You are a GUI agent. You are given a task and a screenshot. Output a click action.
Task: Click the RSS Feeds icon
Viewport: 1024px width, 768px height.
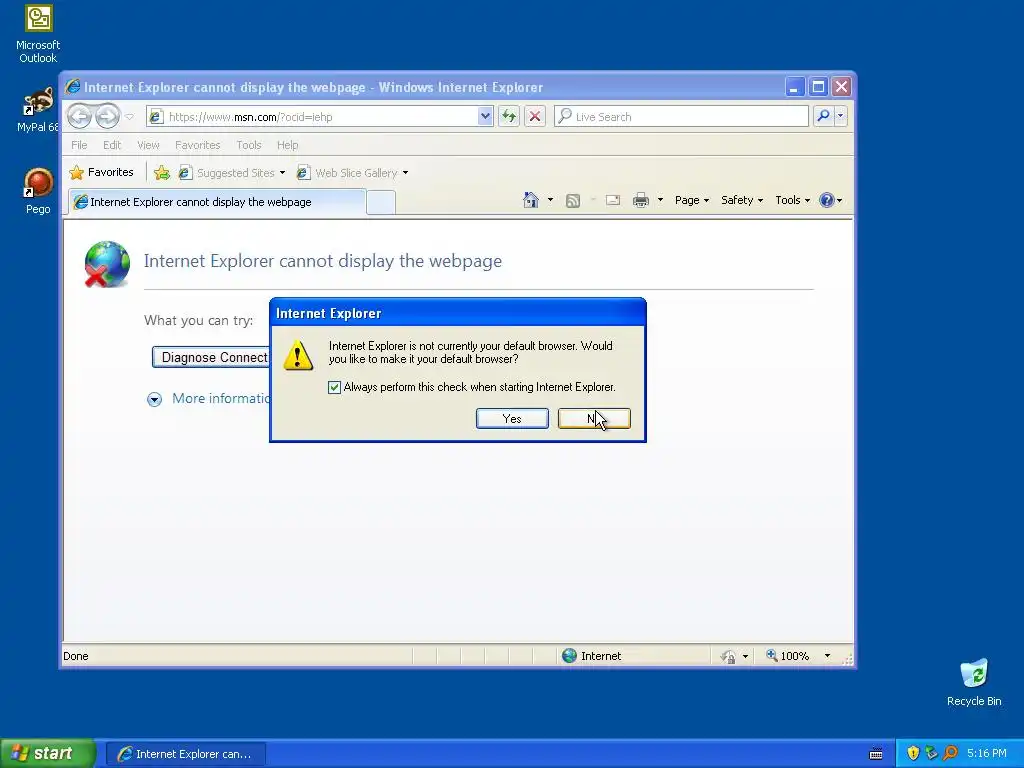(x=573, y=200)
